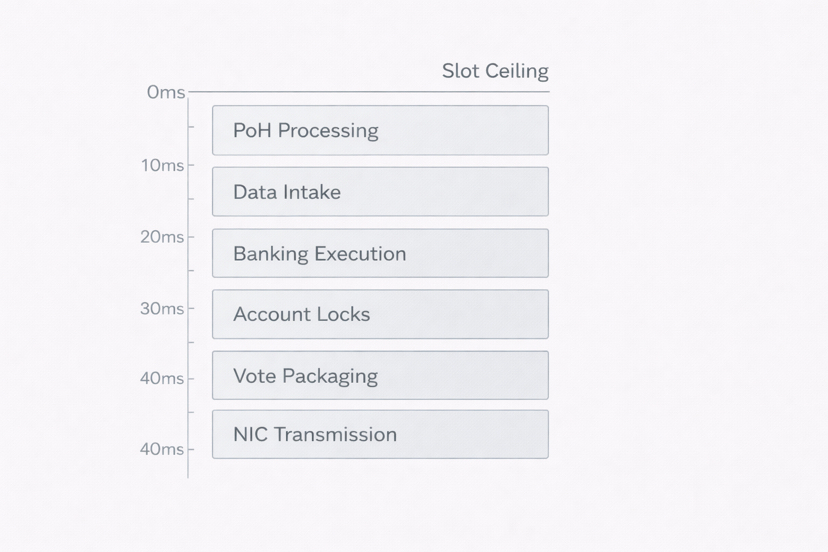The height and width of the screenshot is (552, 828).
Task: Click the Slot Ceiling title label
Action: tap(495, 72)
